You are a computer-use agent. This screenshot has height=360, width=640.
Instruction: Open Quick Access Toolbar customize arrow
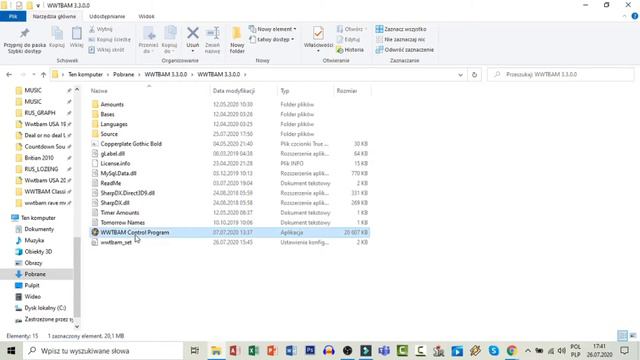pos(38,6)
